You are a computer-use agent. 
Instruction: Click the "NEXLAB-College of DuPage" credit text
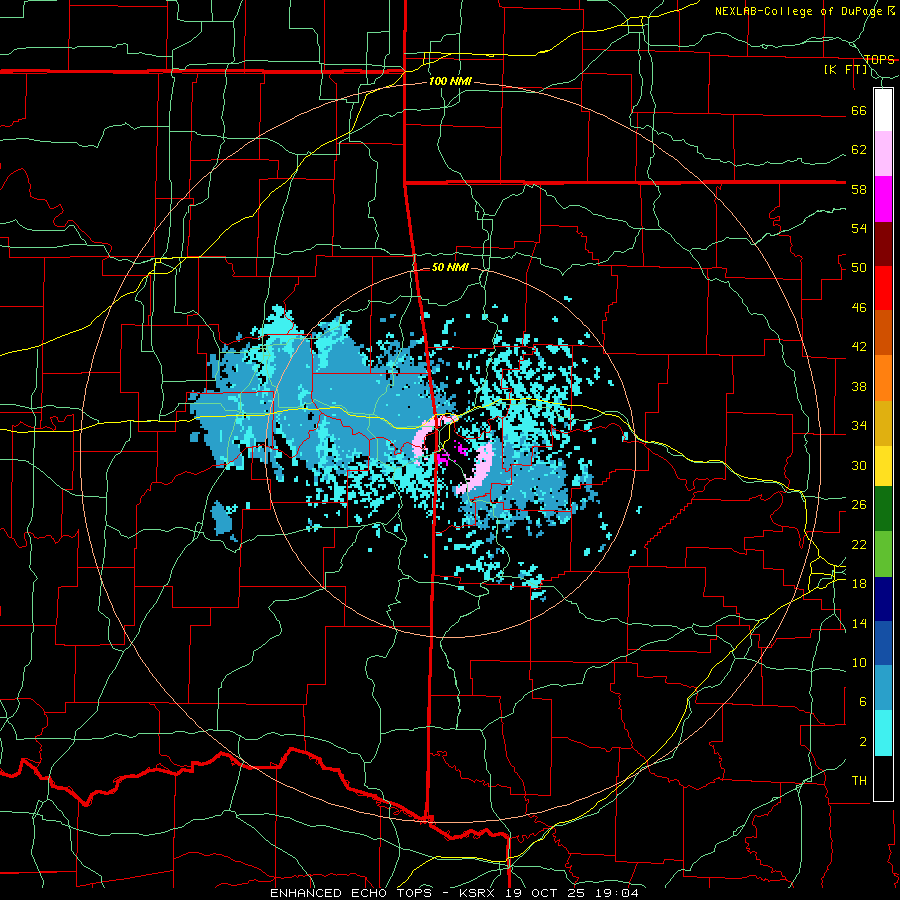click(799, 11)
